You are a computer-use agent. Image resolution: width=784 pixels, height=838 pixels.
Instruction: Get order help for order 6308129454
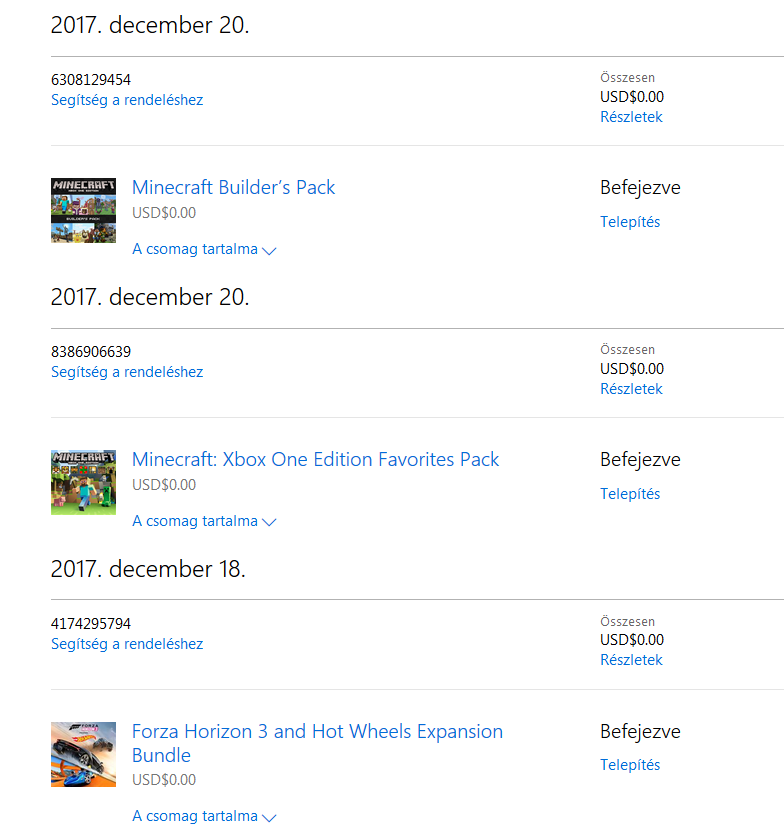click(127, 100)
